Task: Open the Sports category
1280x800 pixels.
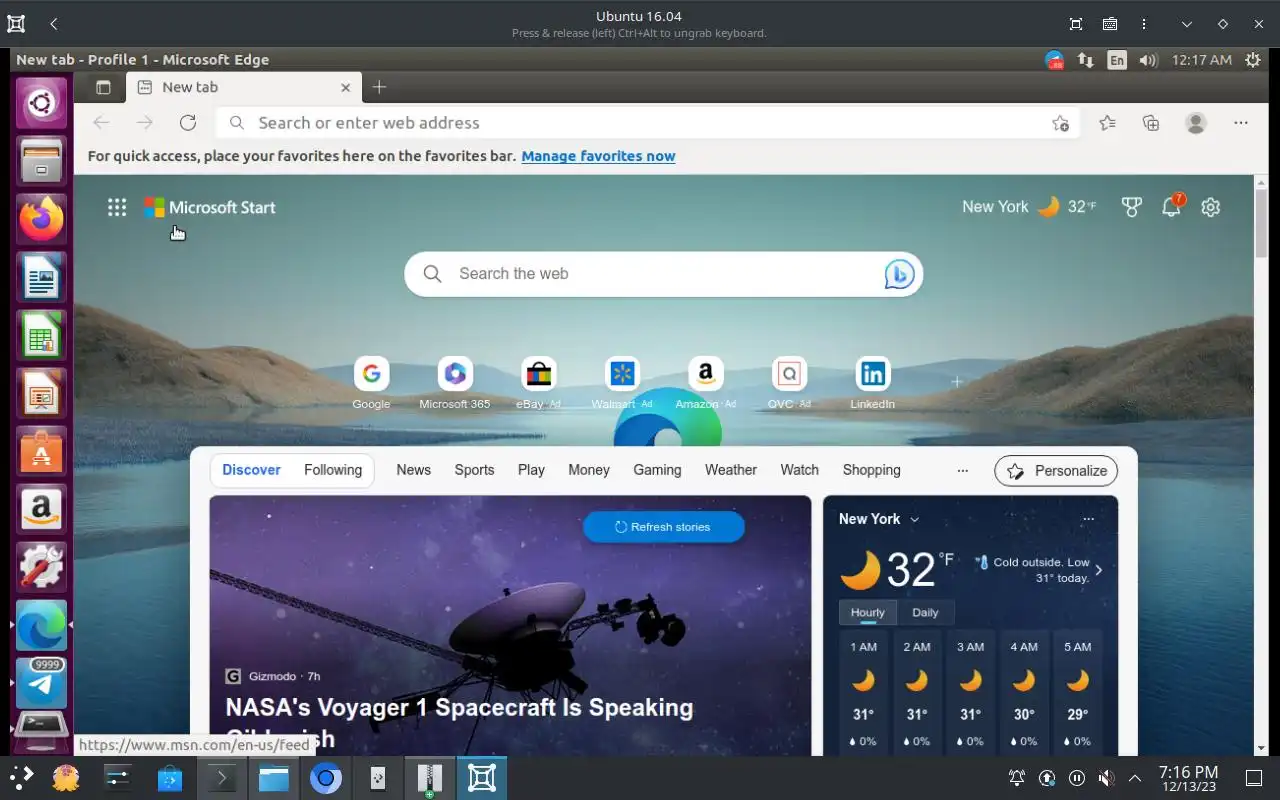Action: (x=474, y=470)
